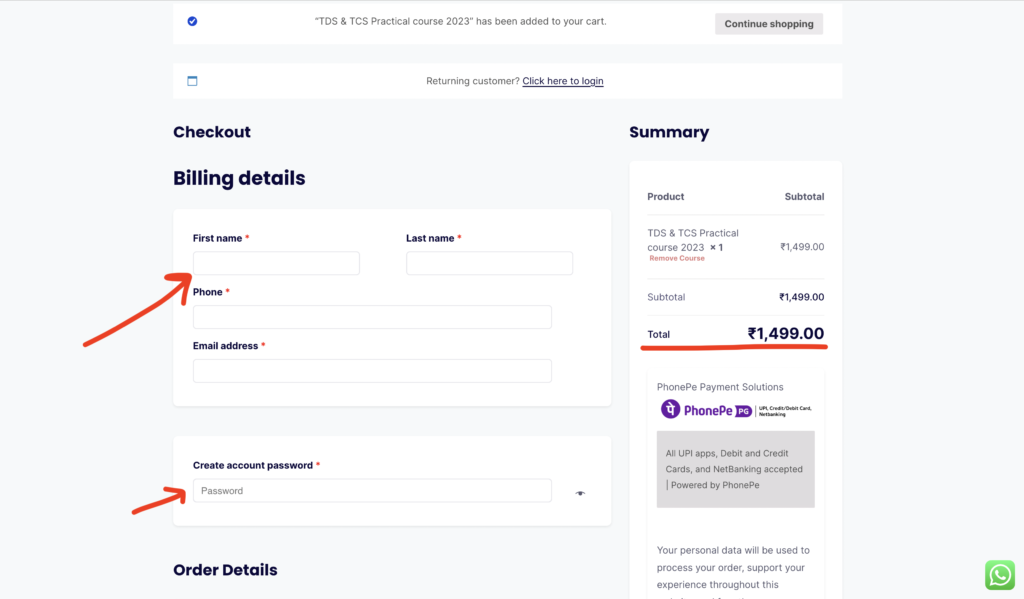Activate the Email address field
Image resolution: width=1024 pixels, height=599 pixels.
[372, 371]
